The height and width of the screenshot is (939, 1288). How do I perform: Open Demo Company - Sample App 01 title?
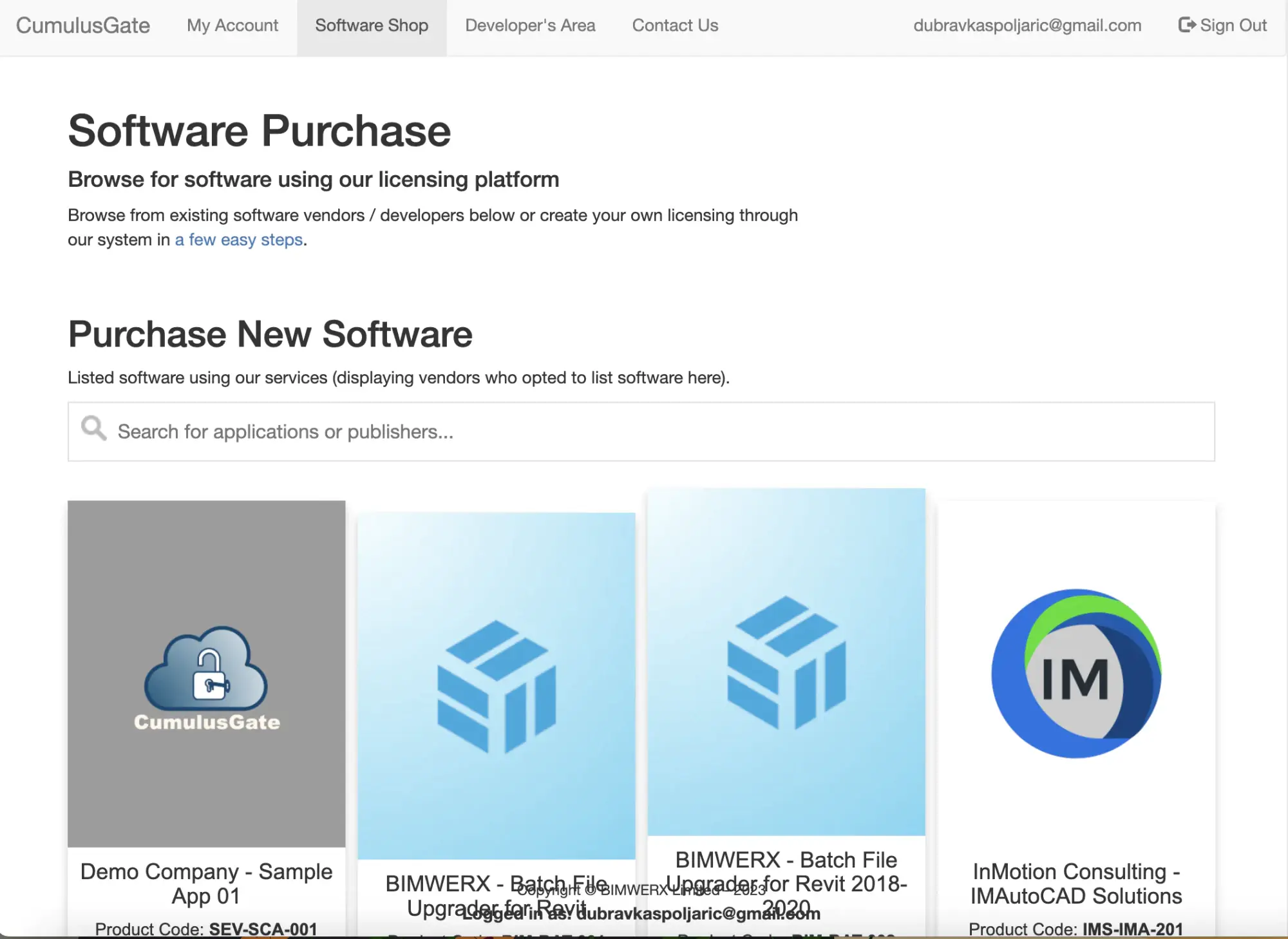point(206,884)
